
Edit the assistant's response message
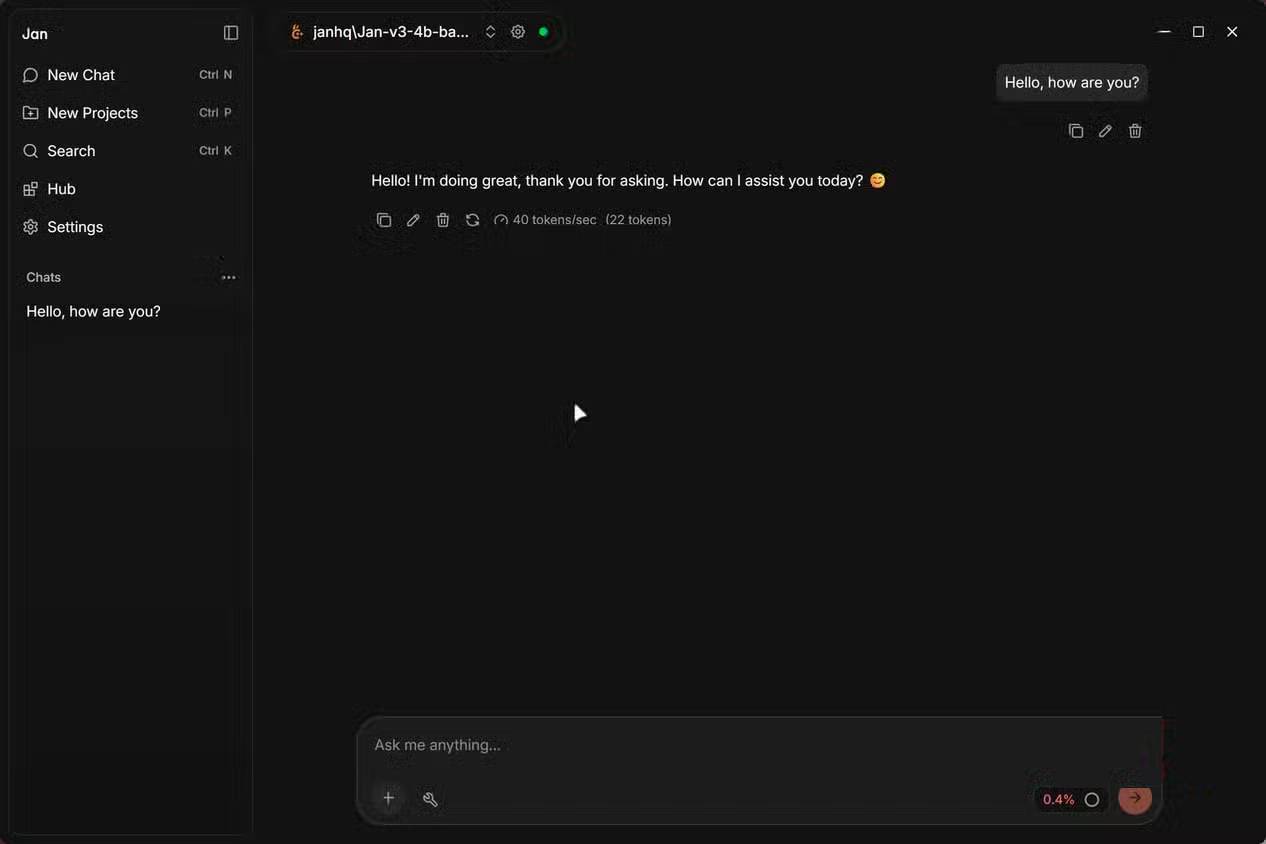coord(413,220)
